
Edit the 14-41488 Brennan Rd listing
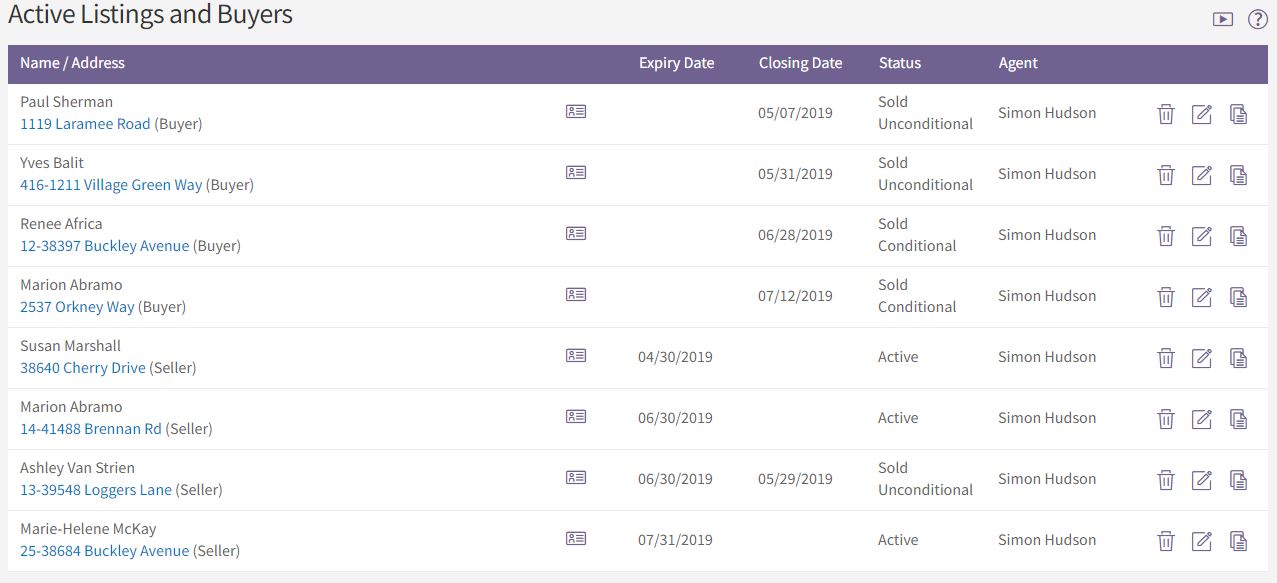pos(1202,419)
